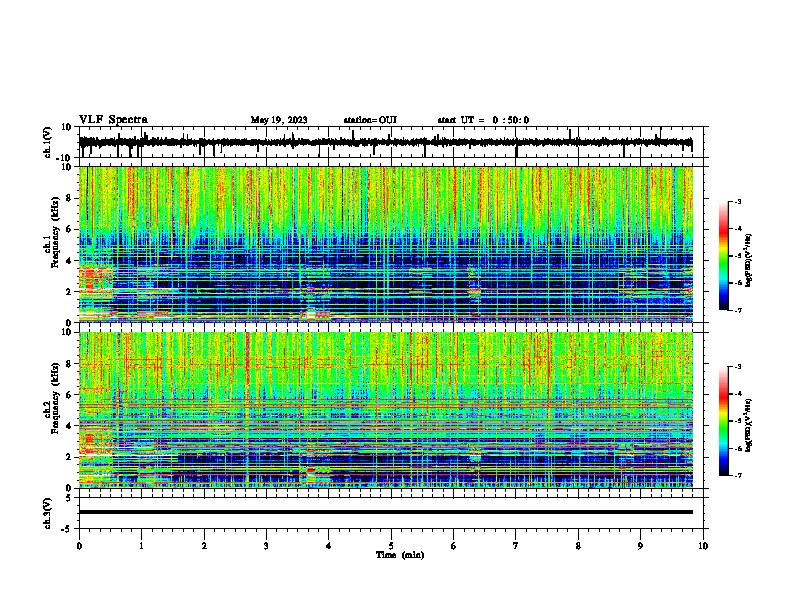The height and width of the screenshot is (612, 792).
Task: Click the "Time (min)" axis title
Action: tap(400, 555)
